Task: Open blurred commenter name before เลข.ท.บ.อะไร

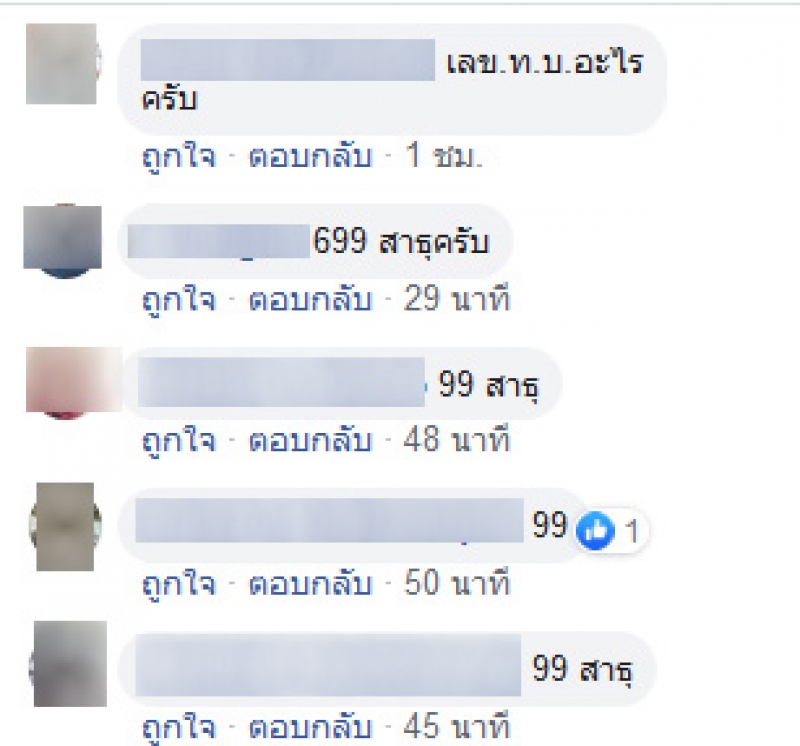Action: 288,60
